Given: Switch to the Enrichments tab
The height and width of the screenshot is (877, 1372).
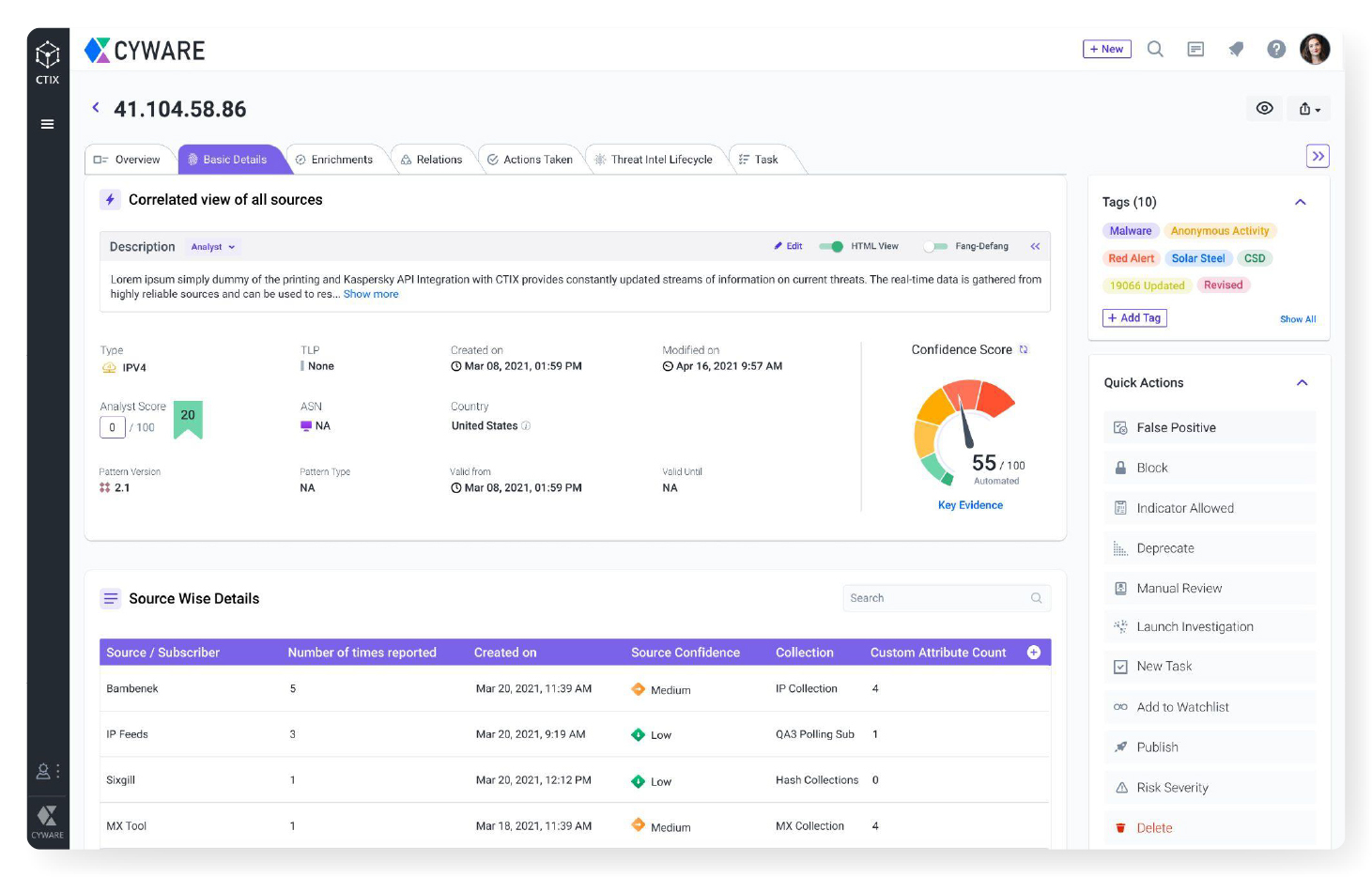Looking at the screenshot, I should tap(334, 160).
